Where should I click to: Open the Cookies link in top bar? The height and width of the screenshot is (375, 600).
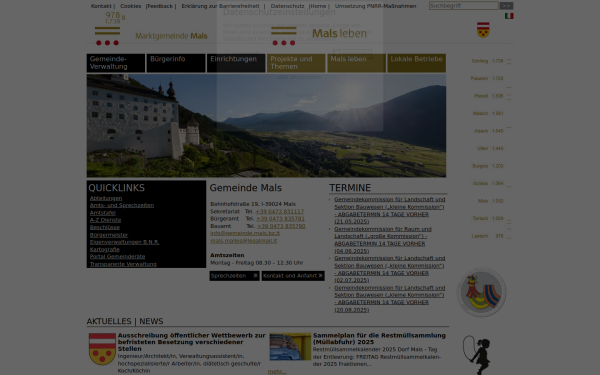130,6
